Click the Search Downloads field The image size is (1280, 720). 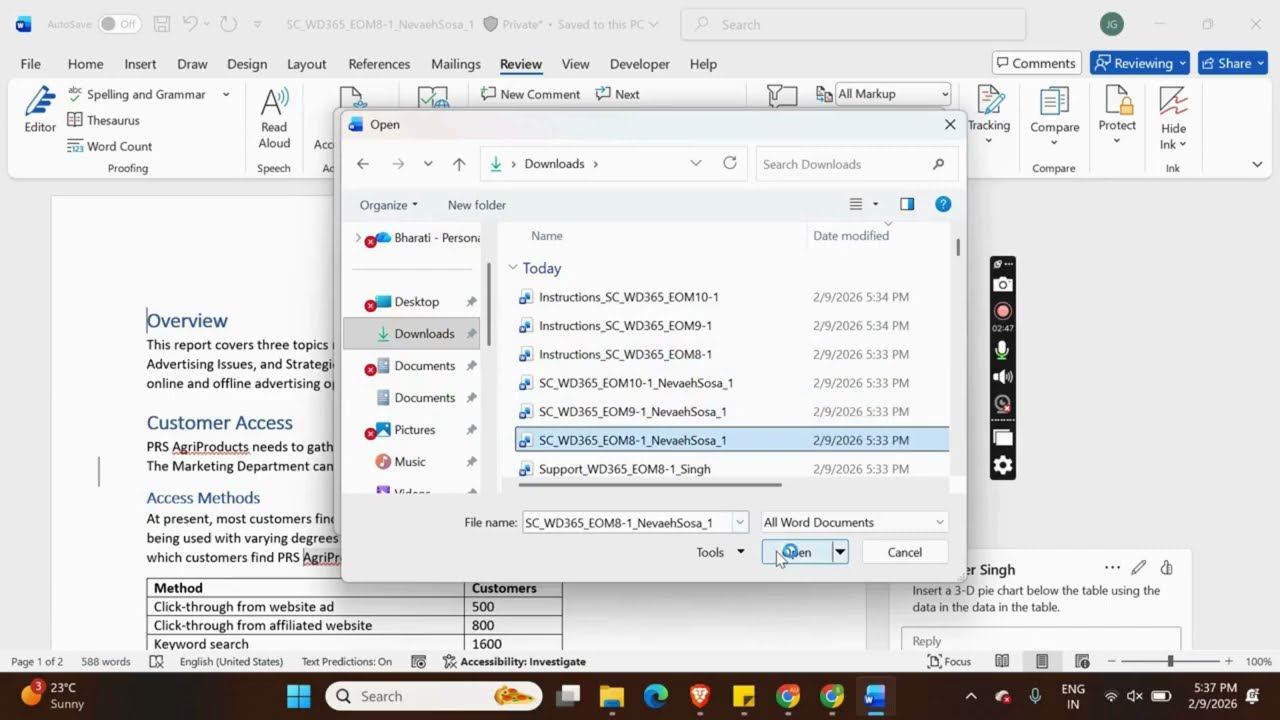(x=855, y=164)
